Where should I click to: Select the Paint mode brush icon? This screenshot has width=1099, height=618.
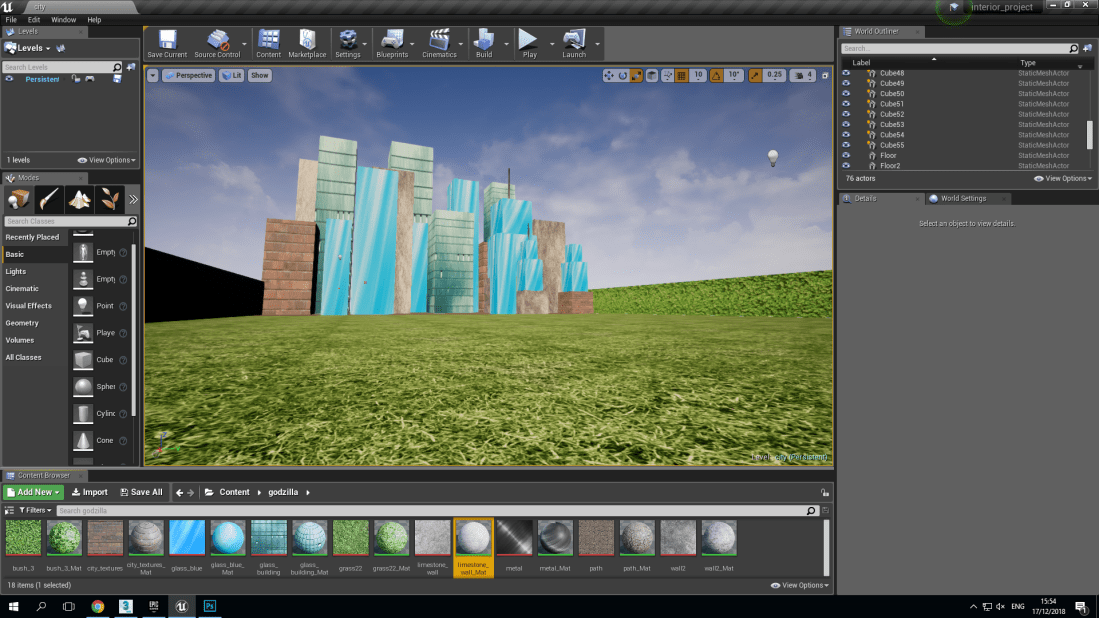(47, 199)
